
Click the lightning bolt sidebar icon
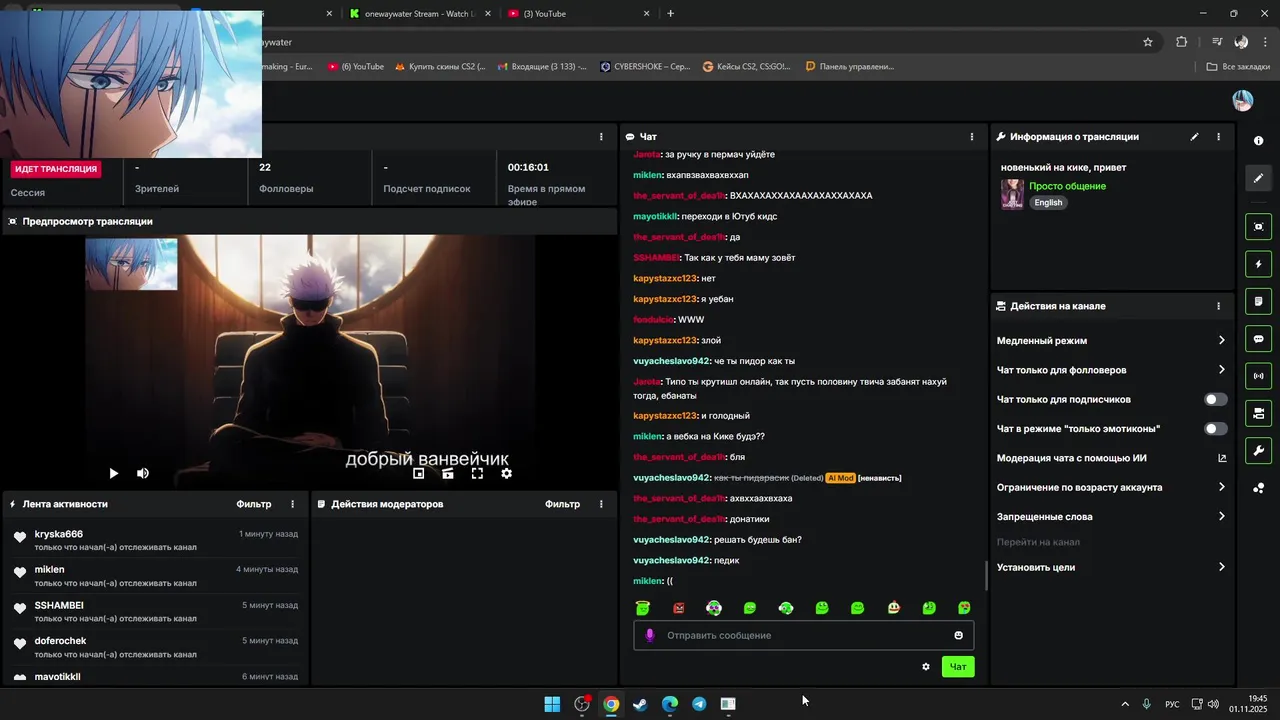pos(1258,264)
